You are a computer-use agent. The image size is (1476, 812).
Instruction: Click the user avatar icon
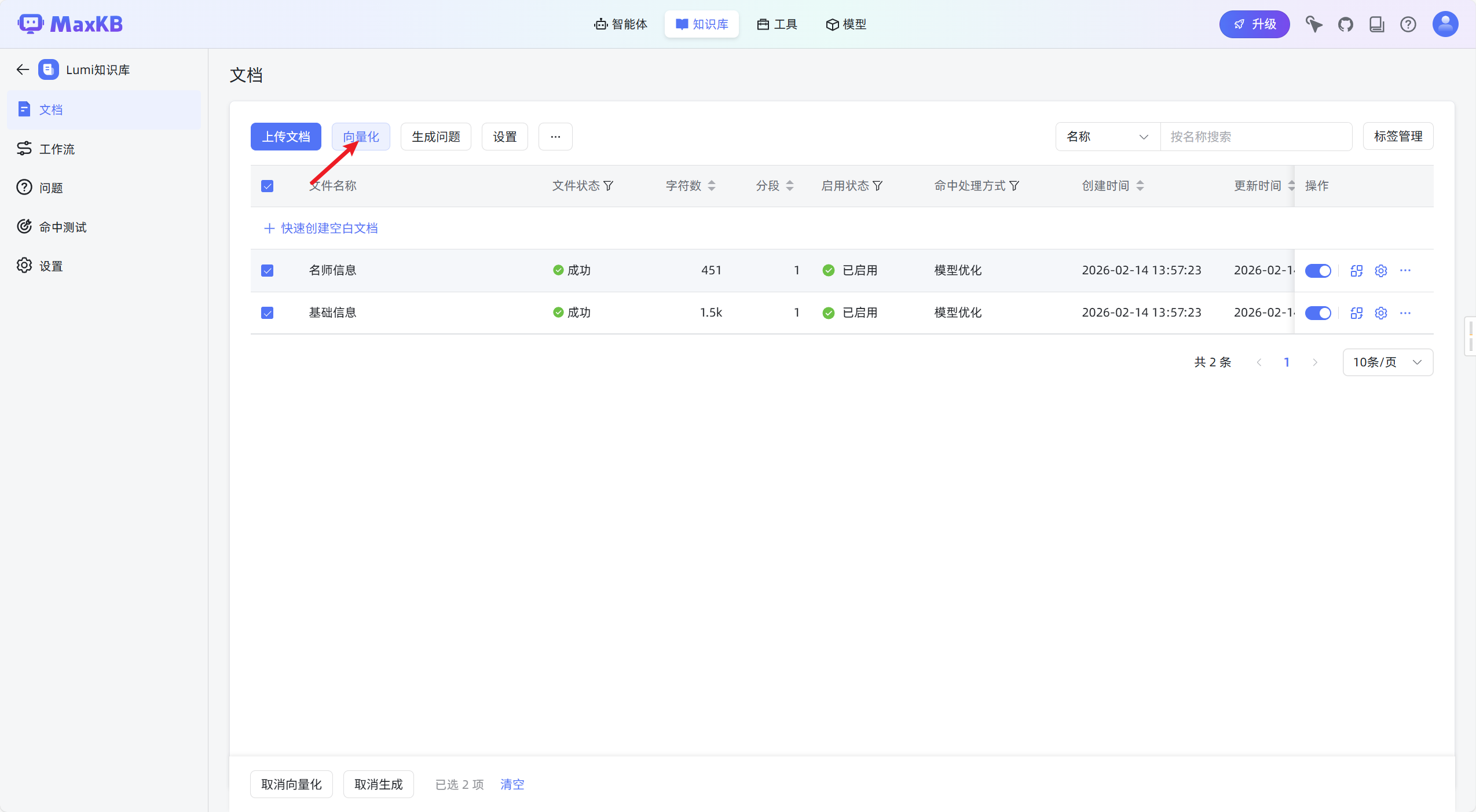click(x=1445, y=24)
